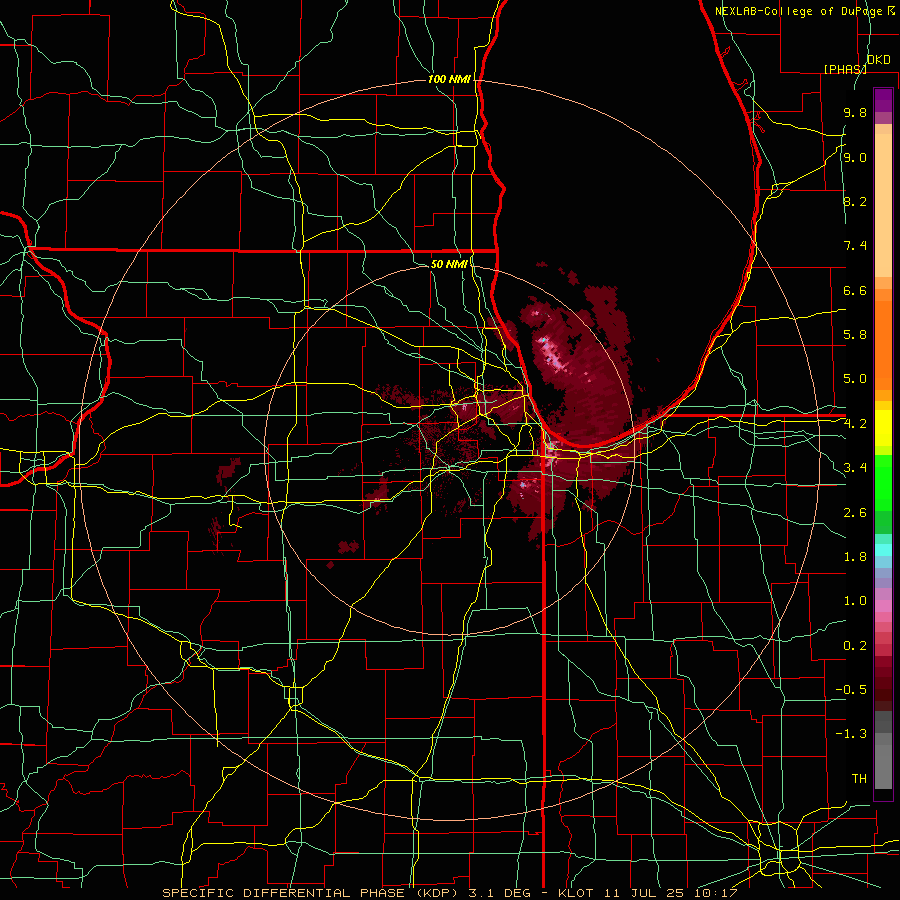Screen dimensions: 900x900
Task: Click the cyan segment of the color bar
Action: click(883, 550)
